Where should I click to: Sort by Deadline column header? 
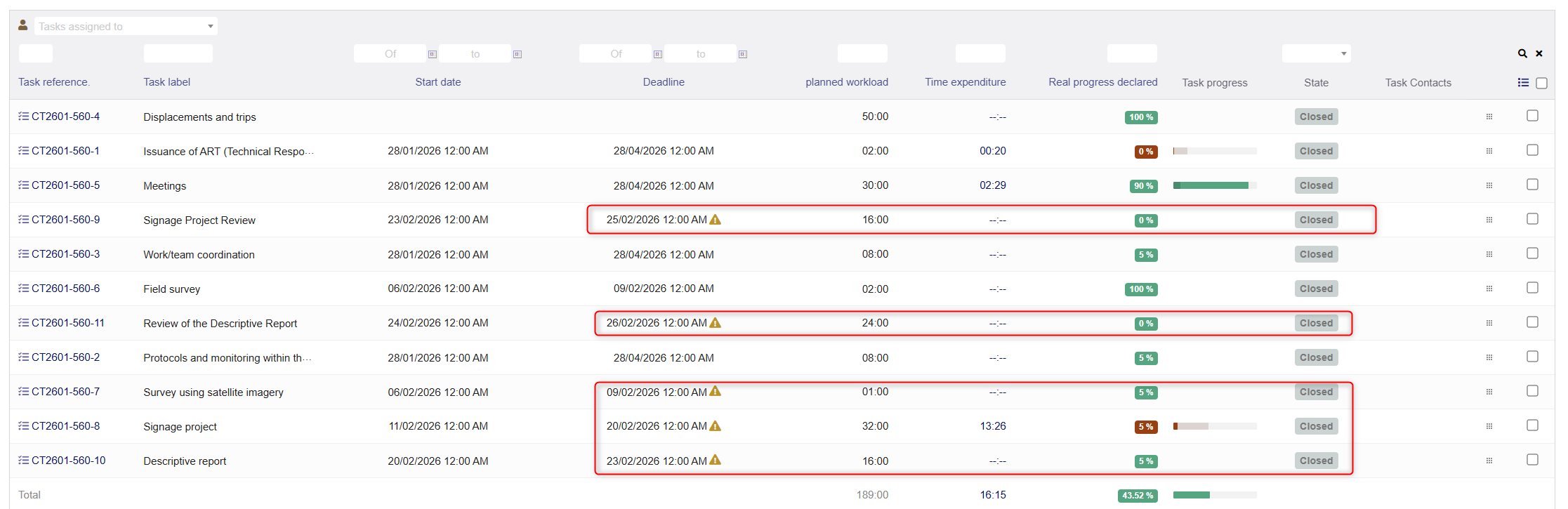click(663, 82)
